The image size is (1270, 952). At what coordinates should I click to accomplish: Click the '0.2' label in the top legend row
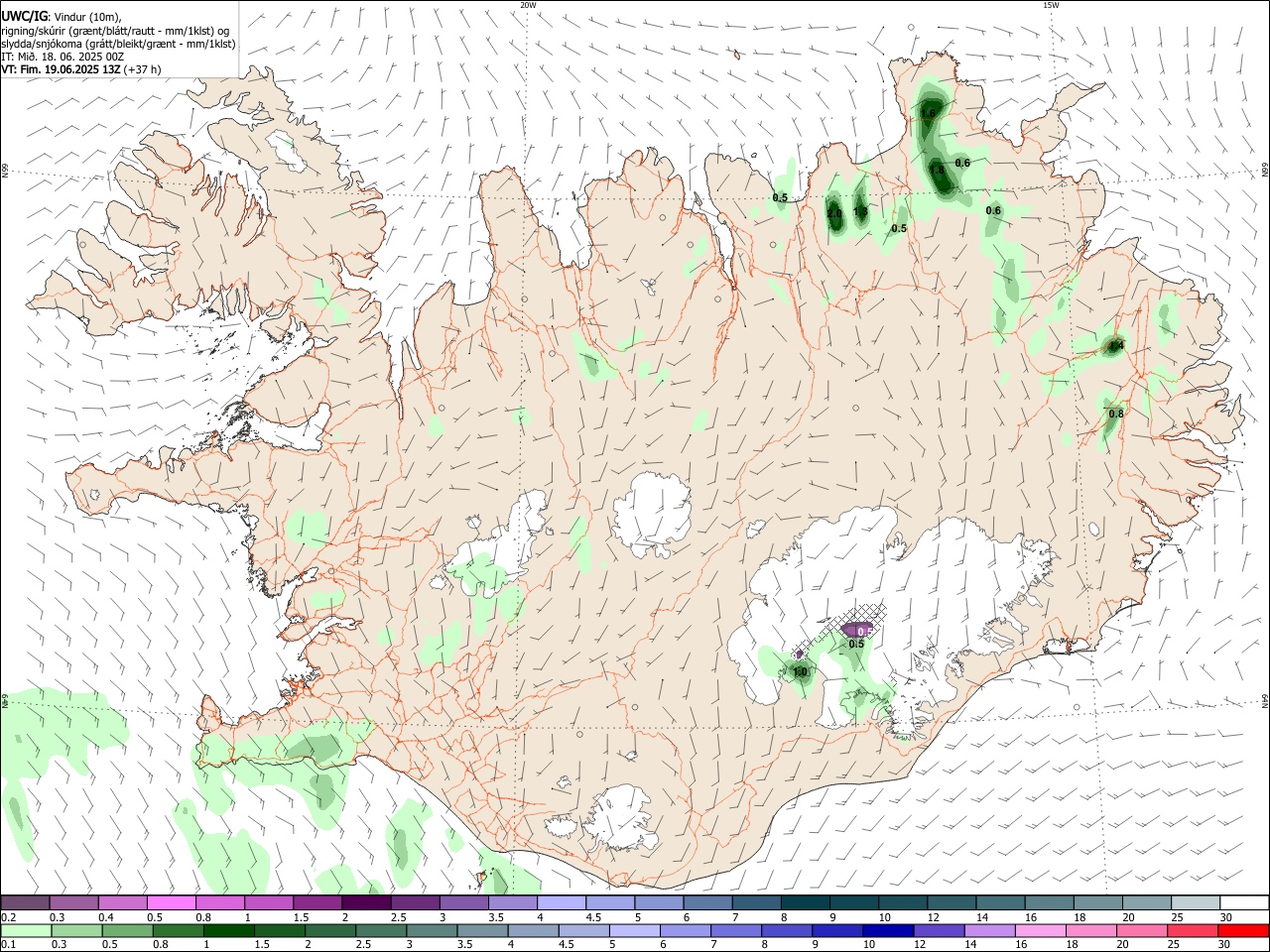pyautogui.click(x=9, y=917)
